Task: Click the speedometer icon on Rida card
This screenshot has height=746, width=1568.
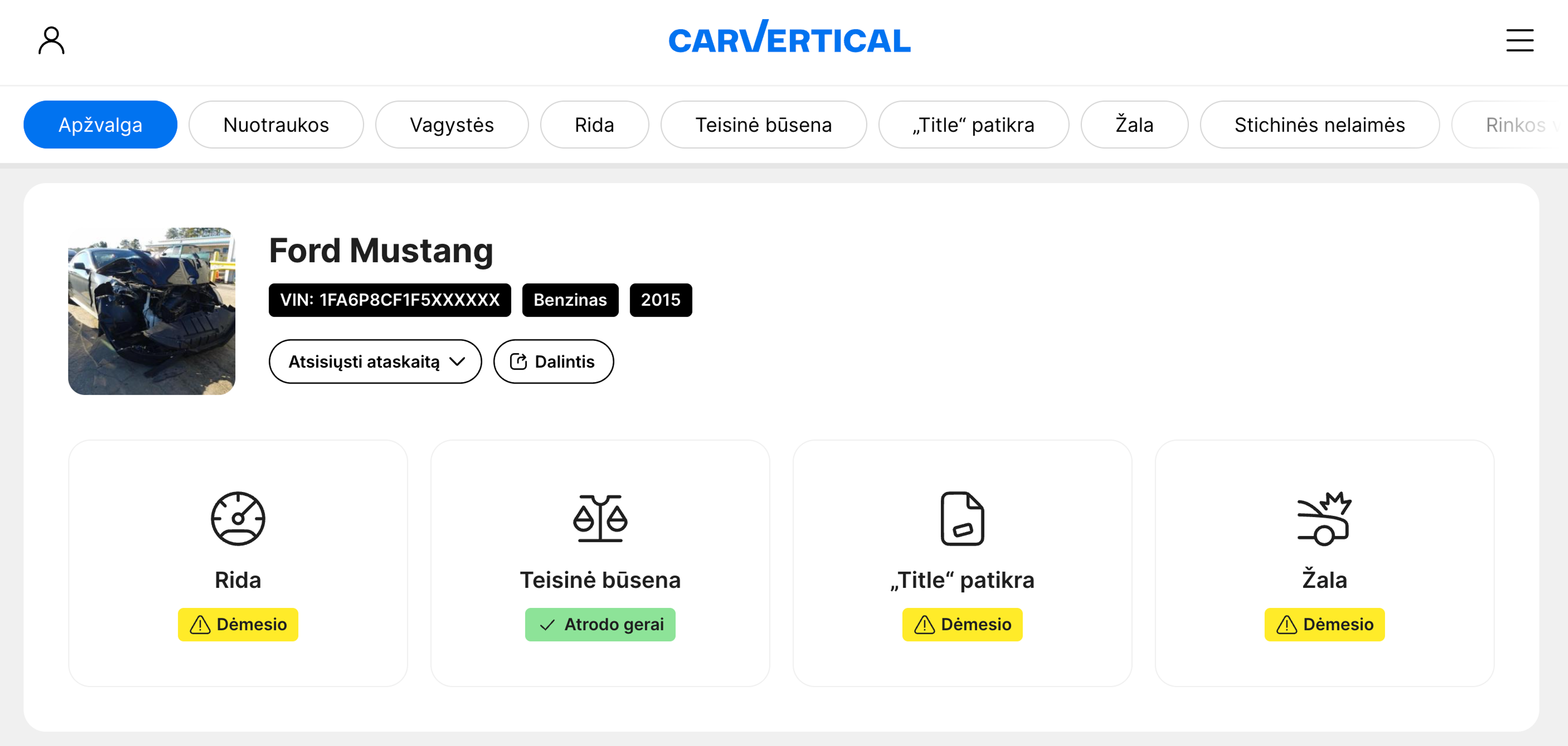Action: click(238, 518)
